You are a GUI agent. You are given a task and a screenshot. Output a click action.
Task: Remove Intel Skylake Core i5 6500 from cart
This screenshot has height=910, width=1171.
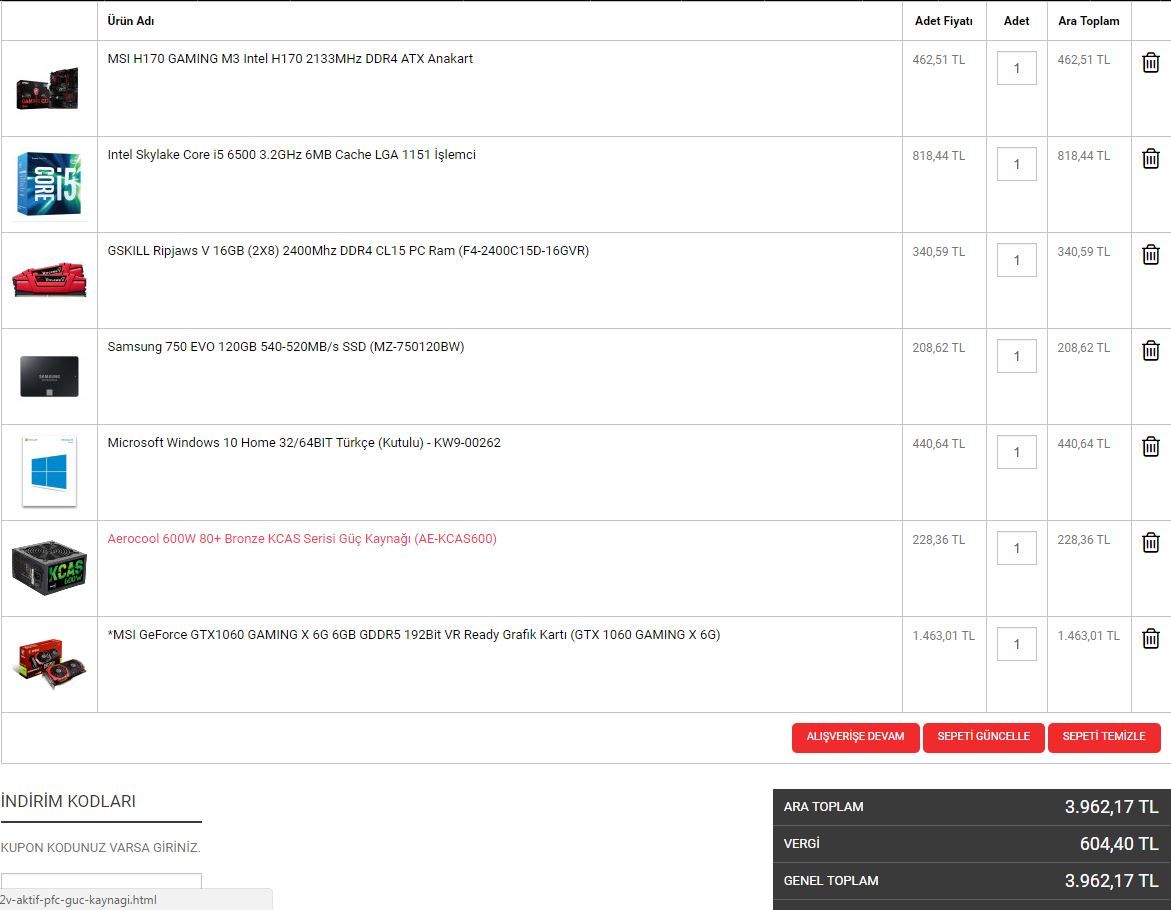[x=1150, y=158]
